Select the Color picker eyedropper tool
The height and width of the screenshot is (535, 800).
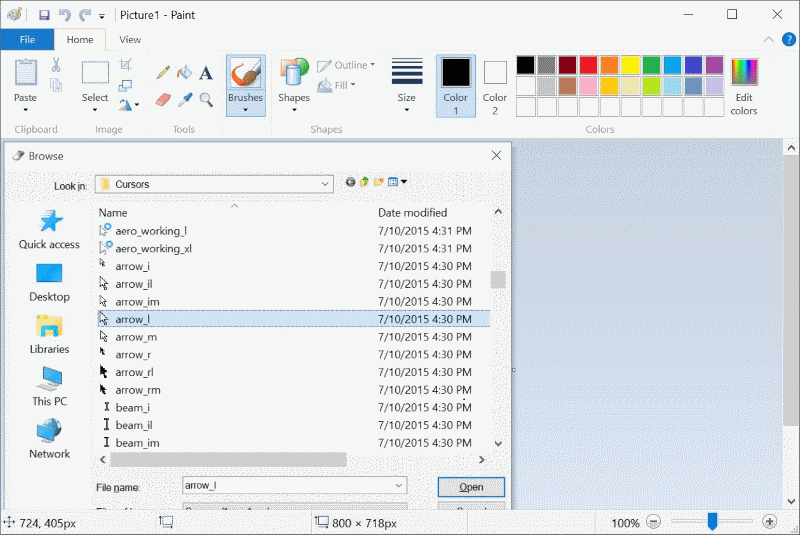tap(185, 99)
